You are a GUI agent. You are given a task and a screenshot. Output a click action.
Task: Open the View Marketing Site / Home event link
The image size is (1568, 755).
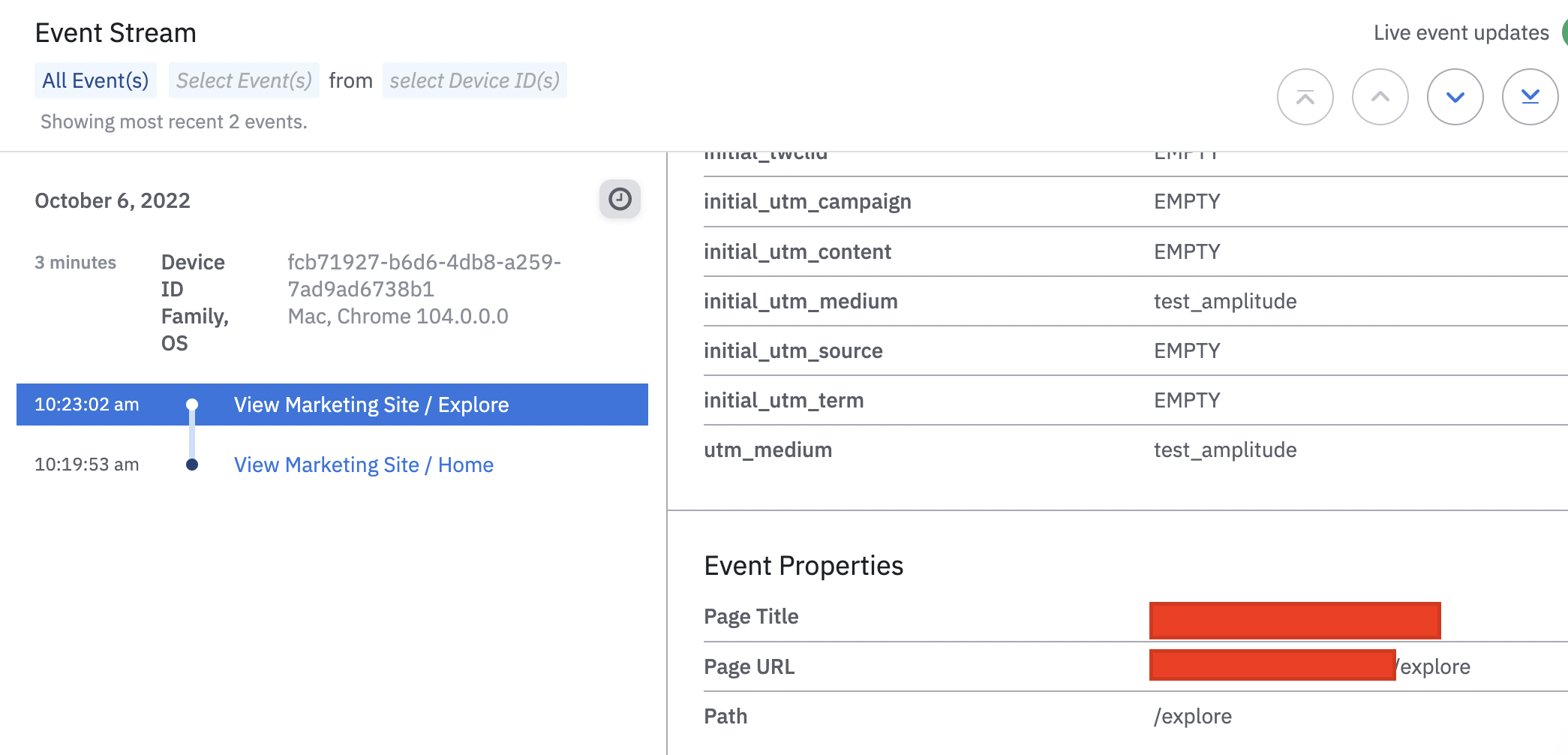(x=363, y=465)
